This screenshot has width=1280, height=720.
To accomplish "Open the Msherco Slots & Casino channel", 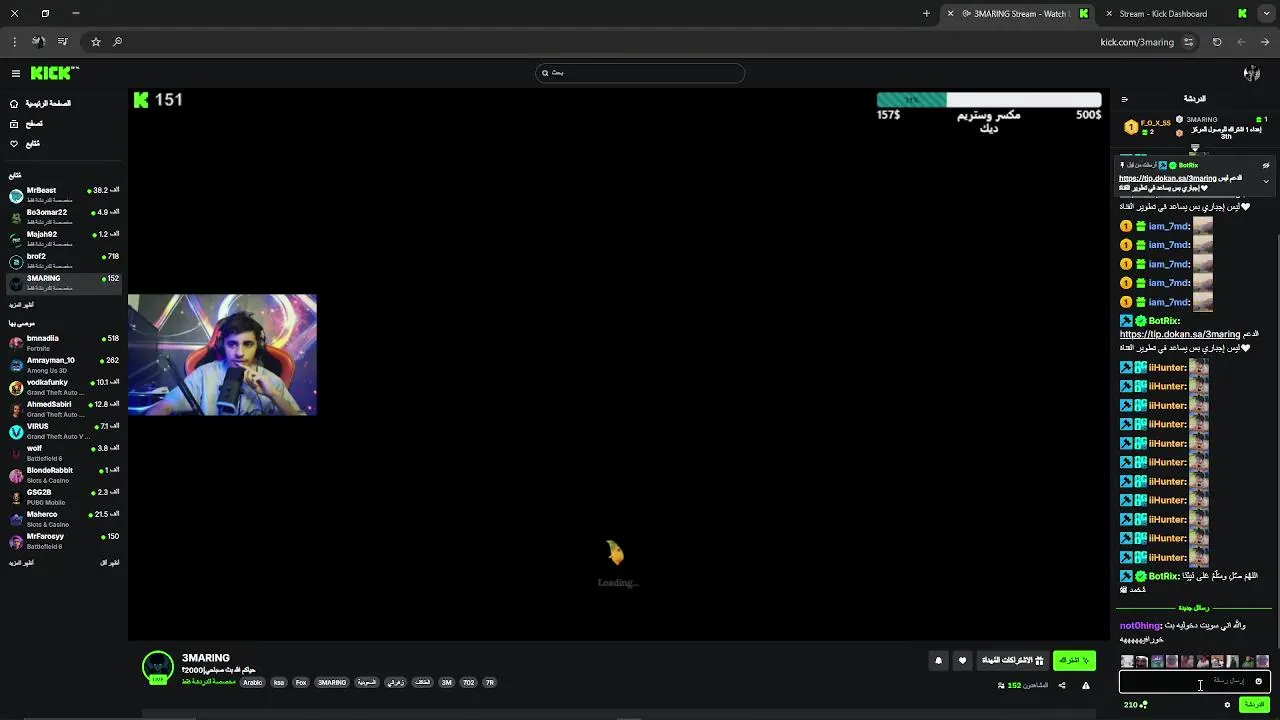I will point(64,519).
